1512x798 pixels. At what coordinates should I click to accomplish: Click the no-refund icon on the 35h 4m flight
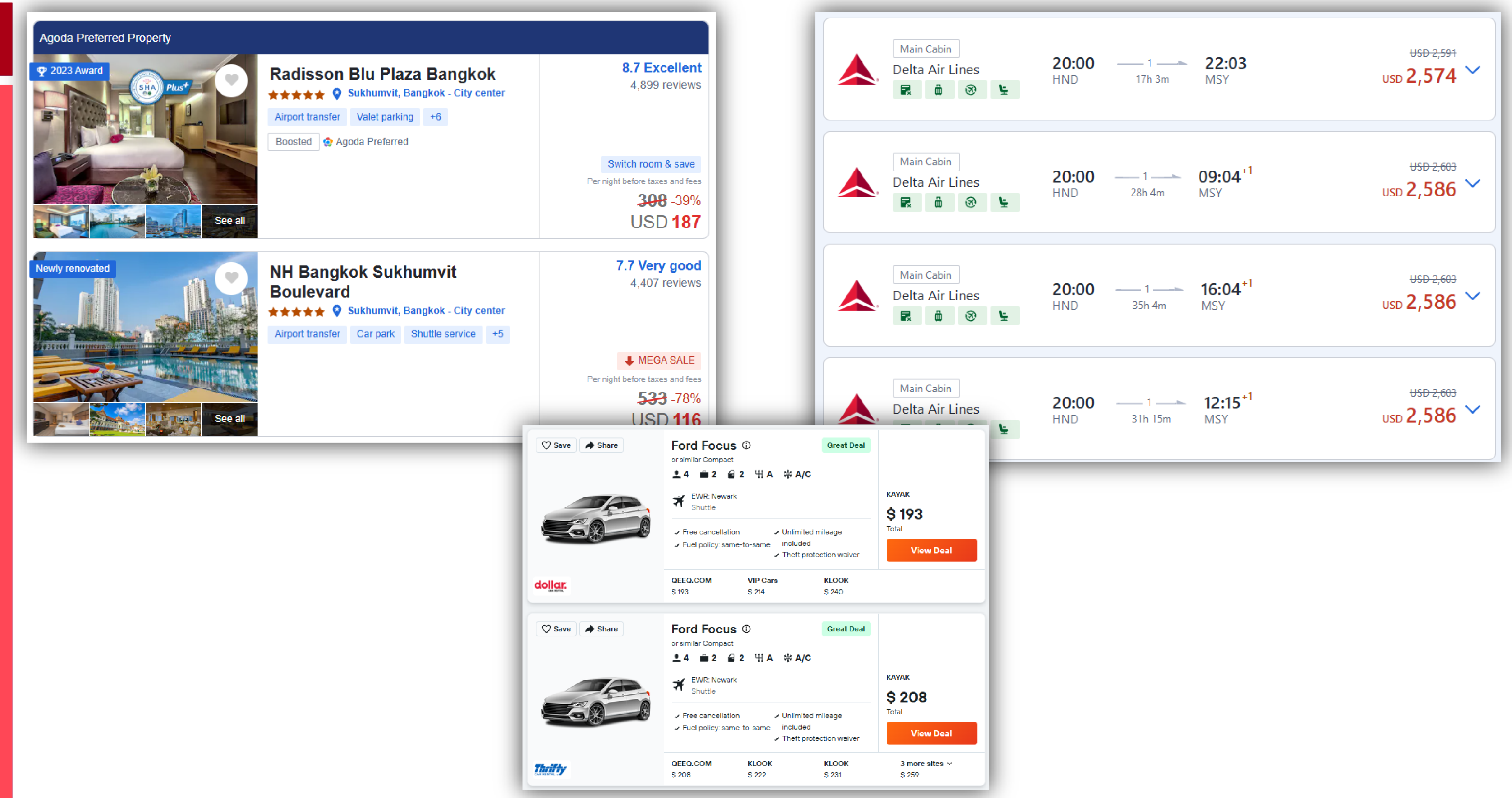click(x=971, y=316)
